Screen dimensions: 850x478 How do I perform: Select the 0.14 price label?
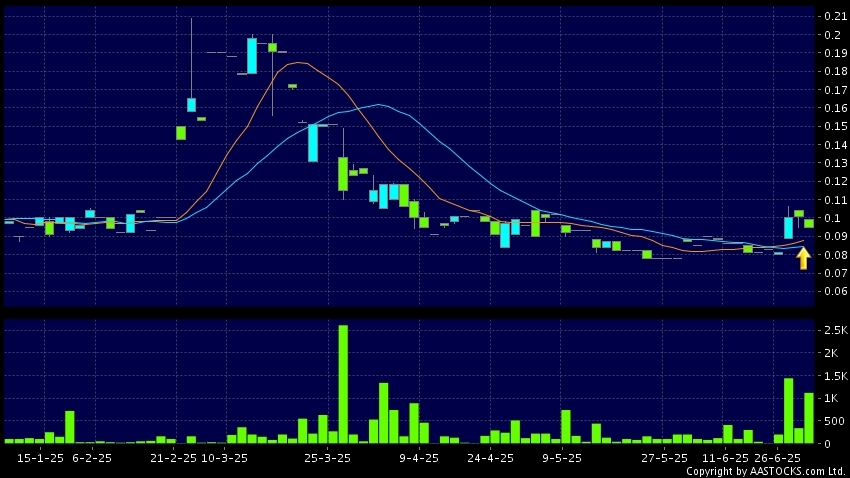[835, 145]
